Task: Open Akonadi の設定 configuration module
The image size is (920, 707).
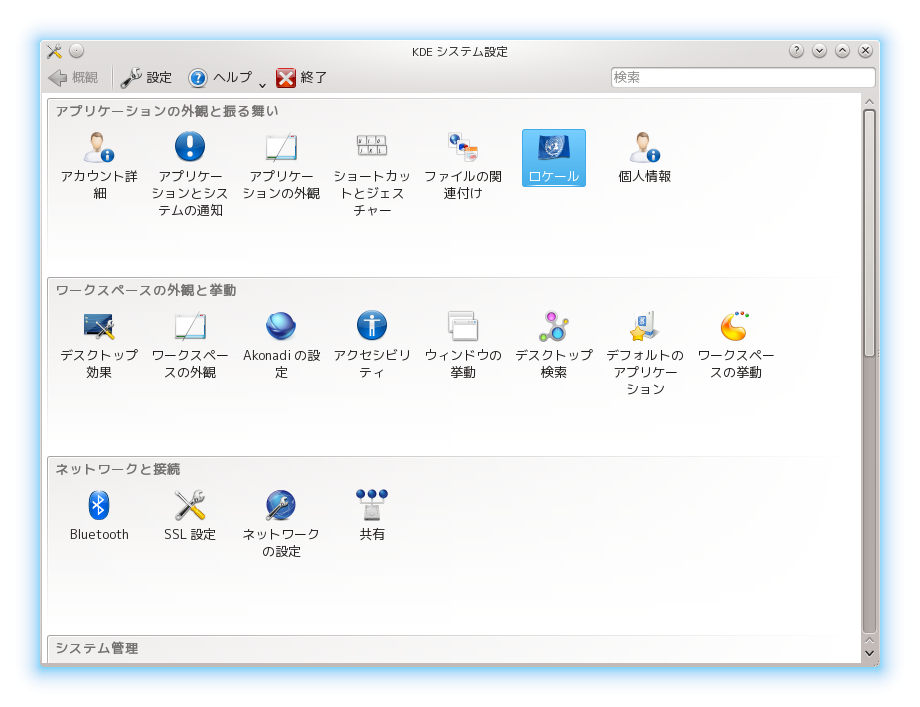Action: 281,345
